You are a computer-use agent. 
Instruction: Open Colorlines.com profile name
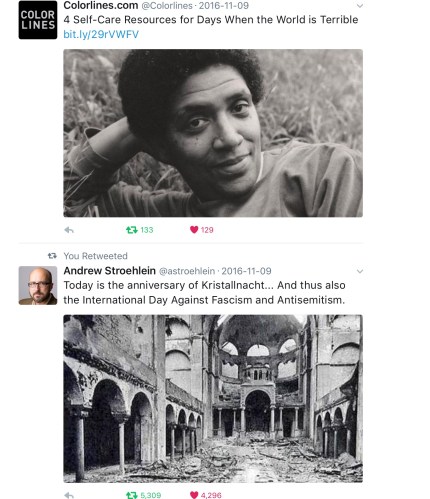101,5
